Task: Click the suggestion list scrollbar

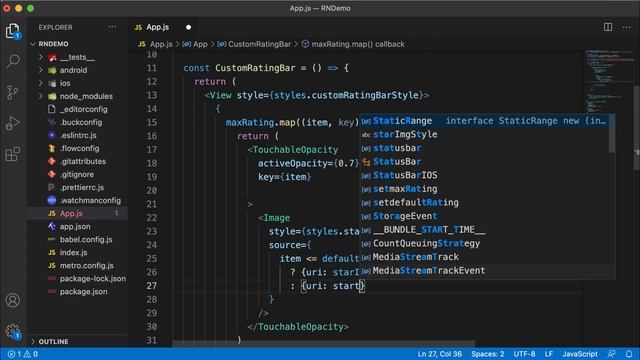Action: point(612,134)
